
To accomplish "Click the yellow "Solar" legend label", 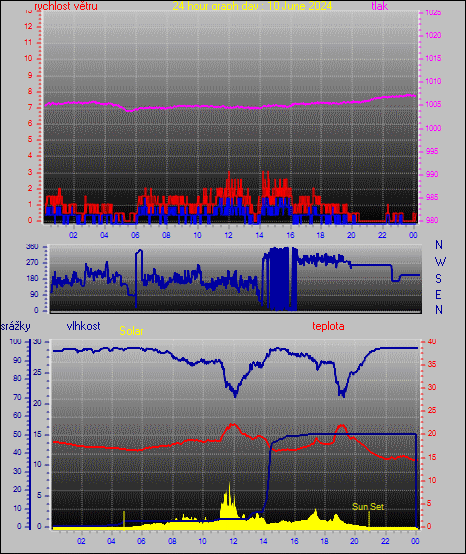I will [x=131, y=331].
